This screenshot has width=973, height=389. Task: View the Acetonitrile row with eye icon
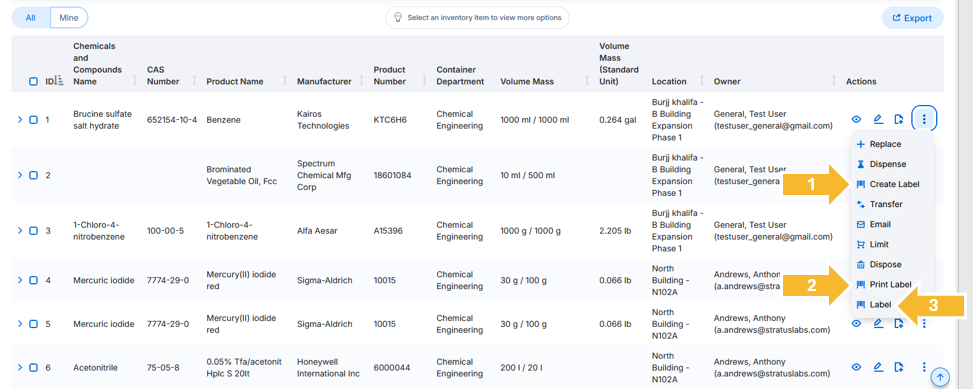tap(856, 367)
